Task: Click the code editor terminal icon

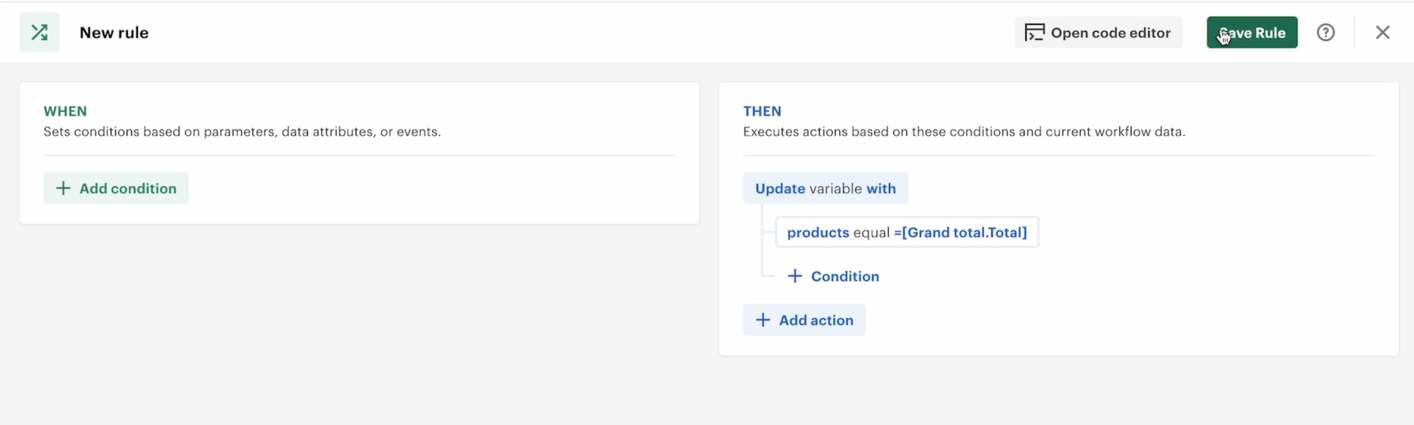Action: (1035, 33)
